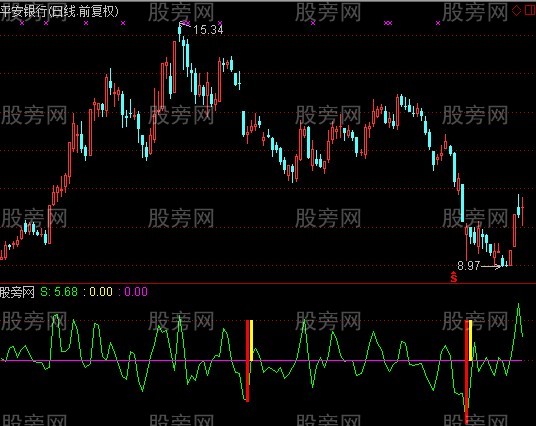Click the purple 0.00 indicator value

[136, 292]
